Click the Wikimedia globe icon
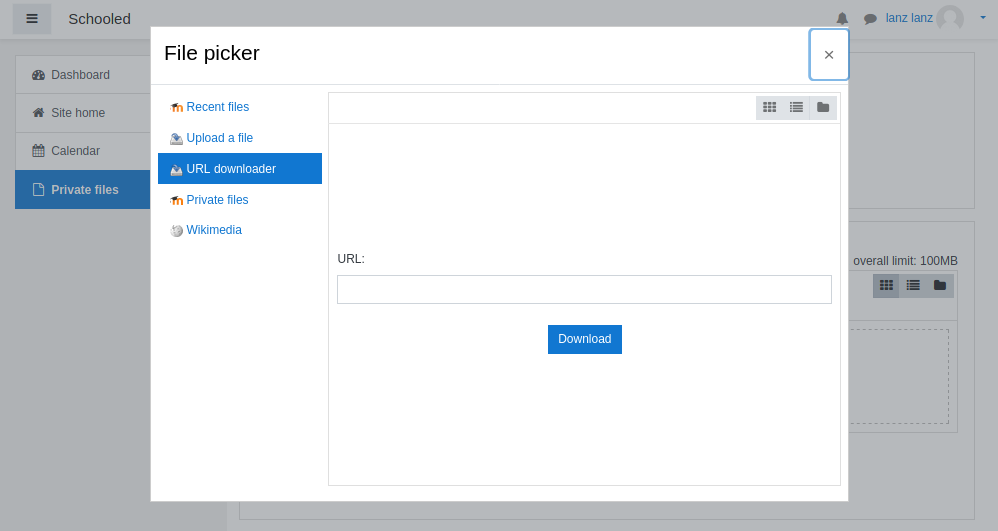This screenshot has width=998, height=531. click(x=176, y=231)
